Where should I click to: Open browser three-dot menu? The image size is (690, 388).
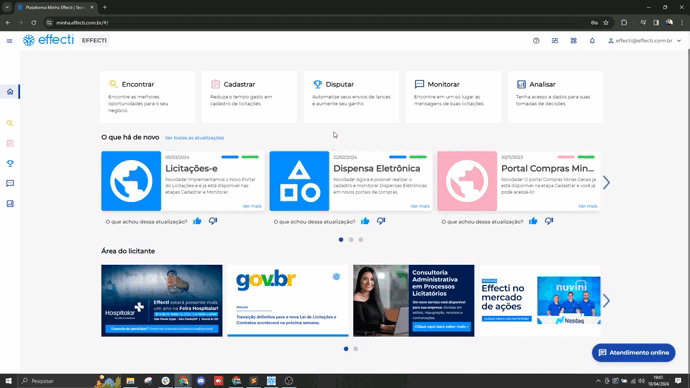(682, 22)
